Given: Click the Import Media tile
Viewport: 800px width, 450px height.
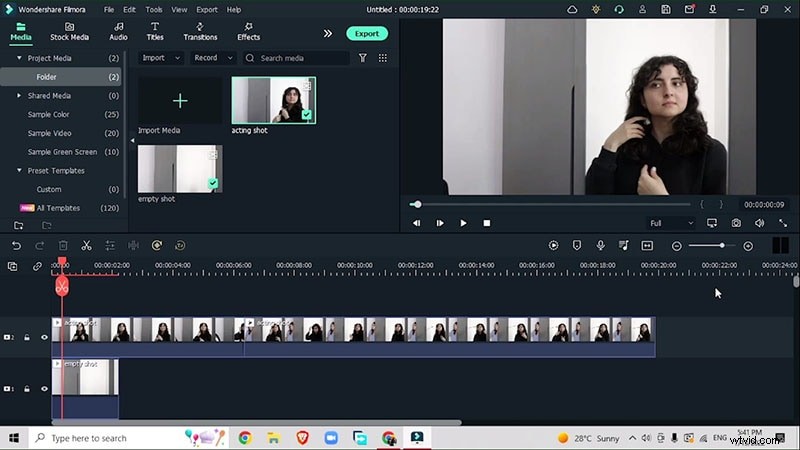Looking at the screenshot, I should point(180,101).
